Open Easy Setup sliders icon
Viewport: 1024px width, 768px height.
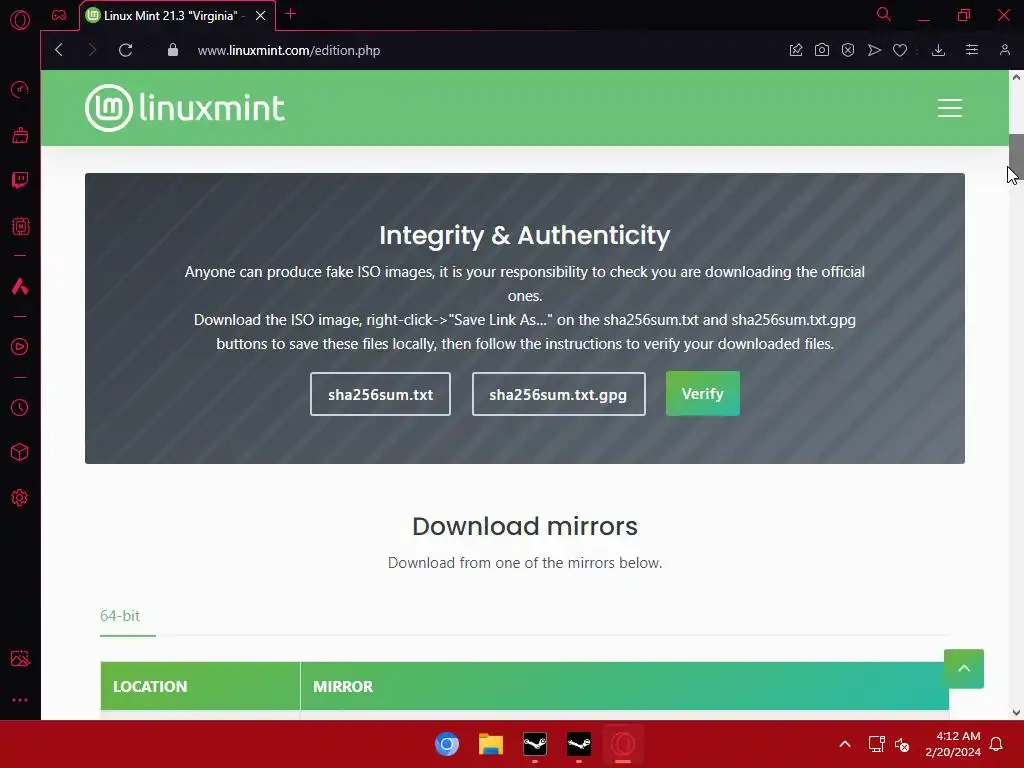pos(972,50)
